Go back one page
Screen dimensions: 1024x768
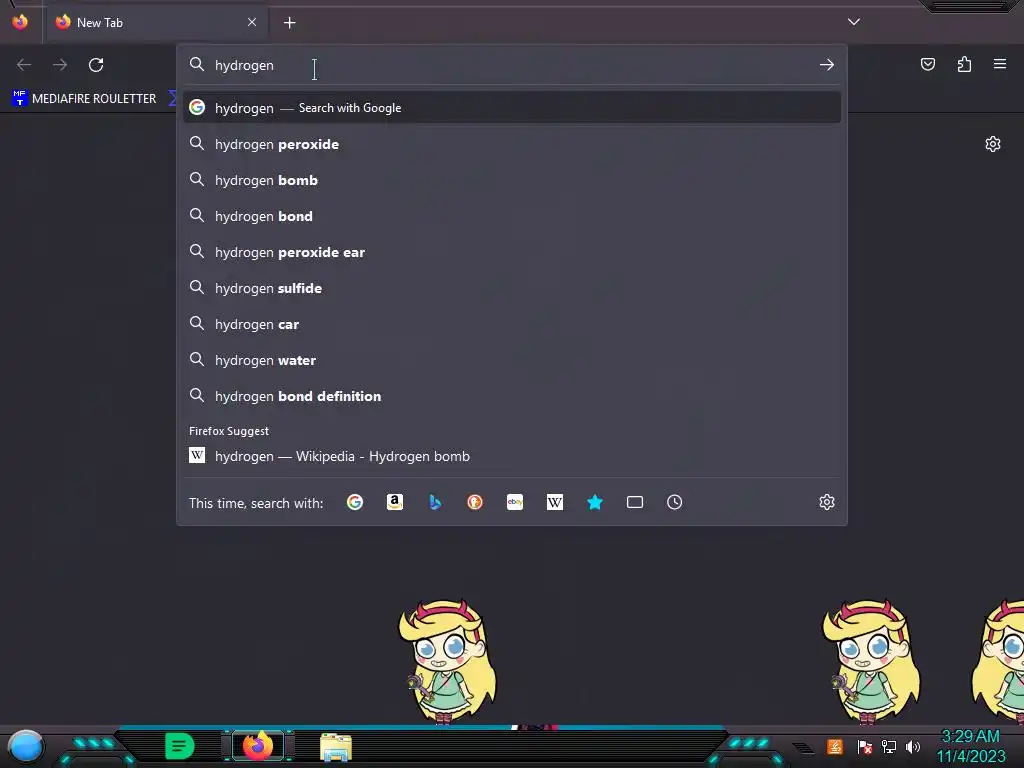[24, 65]
